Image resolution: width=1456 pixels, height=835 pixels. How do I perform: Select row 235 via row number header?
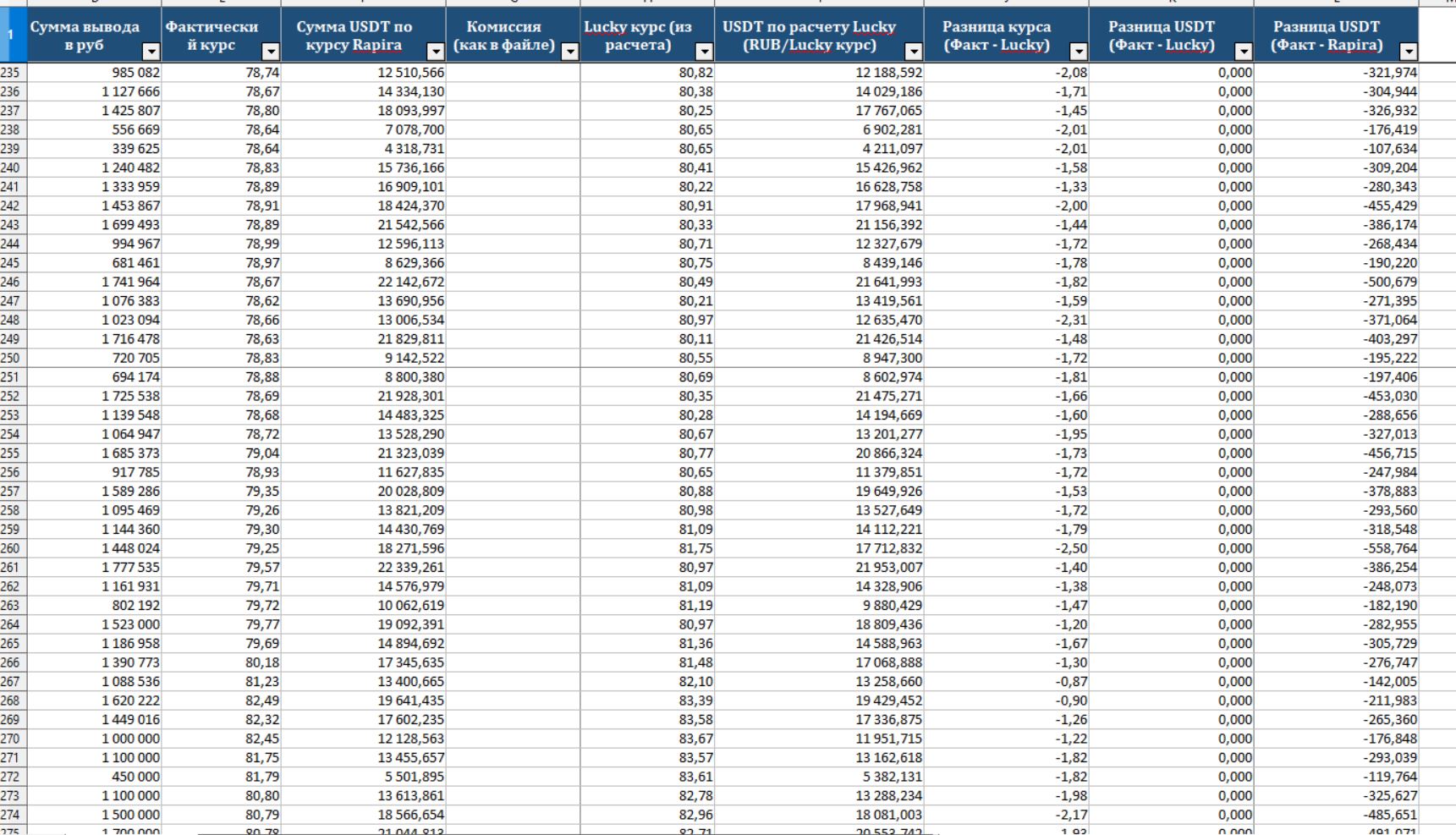pyautogui.click(x=11, y=73)
